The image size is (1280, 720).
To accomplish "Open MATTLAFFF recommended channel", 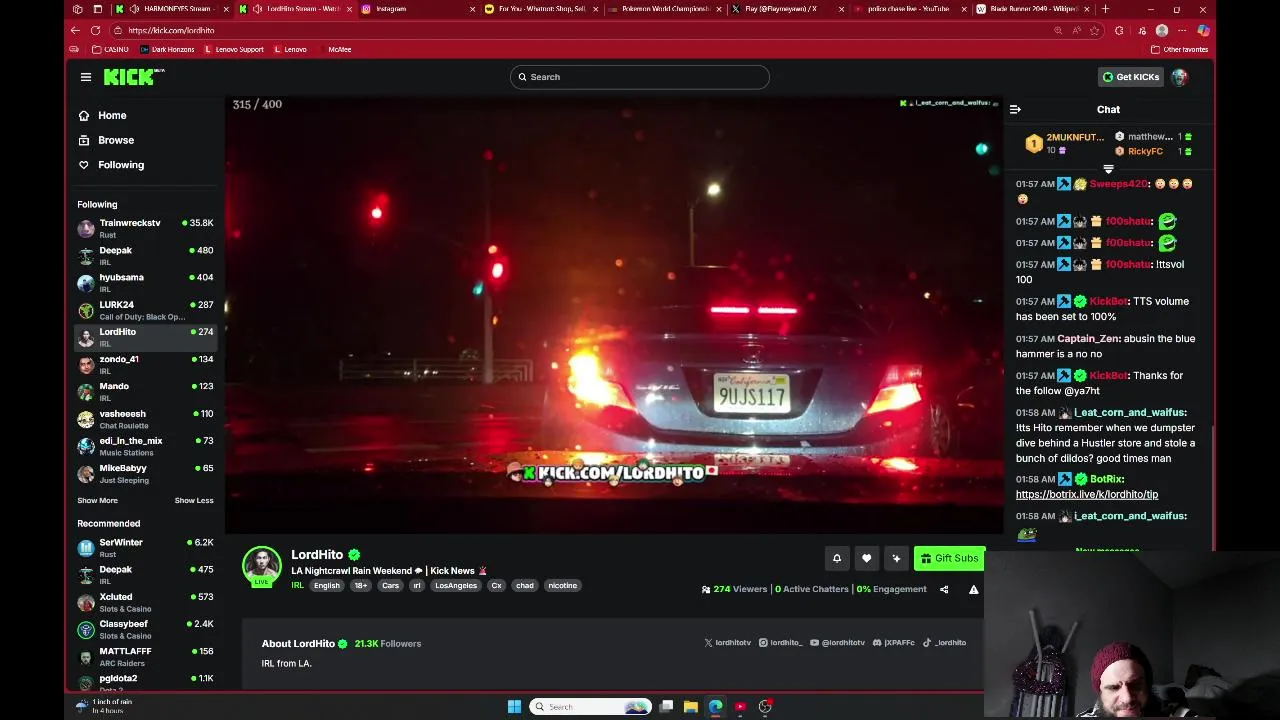I will pyautogui.click(x=146, y=656).
